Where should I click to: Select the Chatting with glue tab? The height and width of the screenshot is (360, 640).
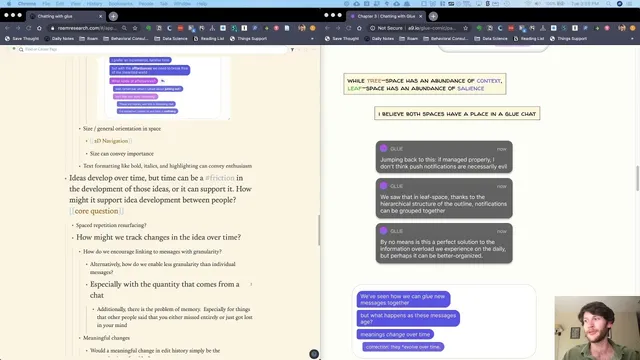pos(65,16)
